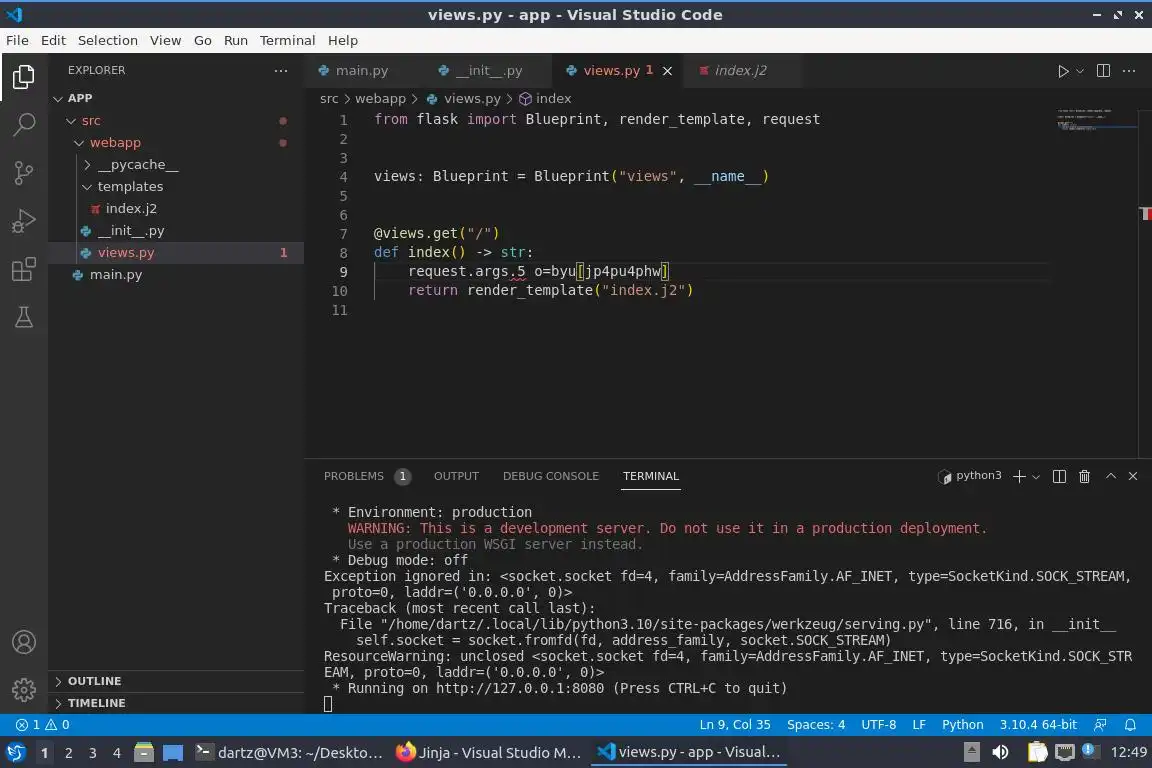The image size is (1152, 768).
Task: Run Python file with play icon
Action: (x=1062, y=71)
